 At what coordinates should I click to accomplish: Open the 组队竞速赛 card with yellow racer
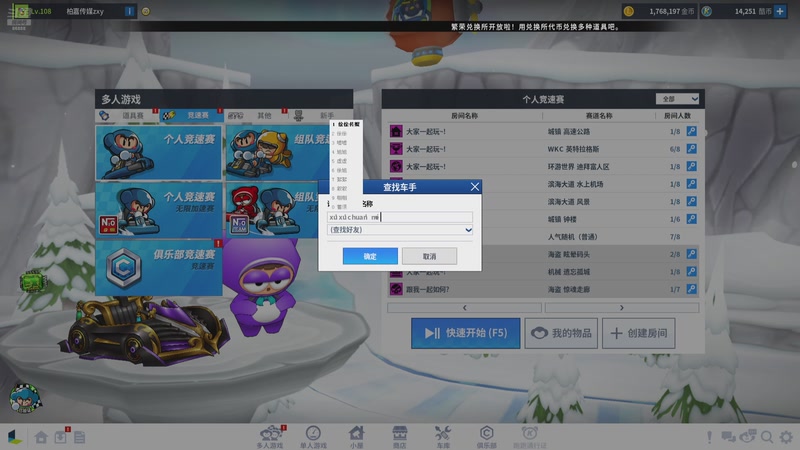278,153
